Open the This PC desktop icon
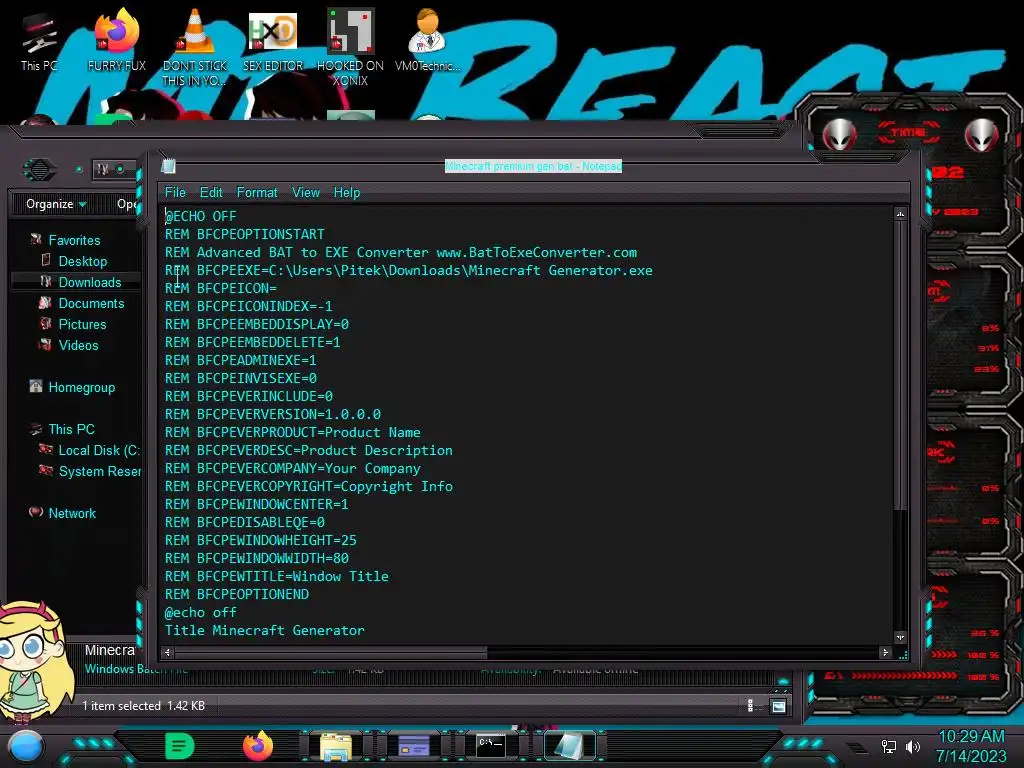 coord(39,40)
